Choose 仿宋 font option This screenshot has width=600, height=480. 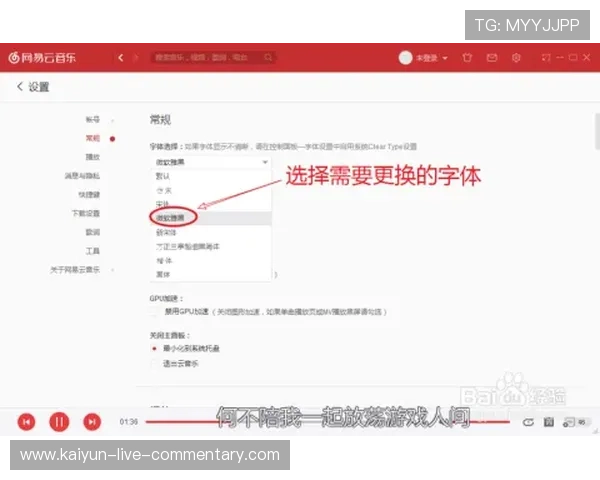point(210,190)
